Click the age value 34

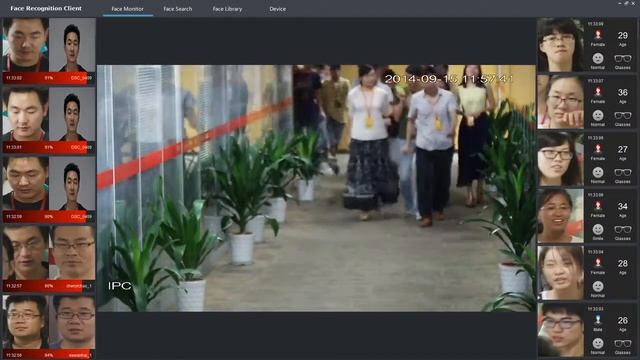click(622, 207)
